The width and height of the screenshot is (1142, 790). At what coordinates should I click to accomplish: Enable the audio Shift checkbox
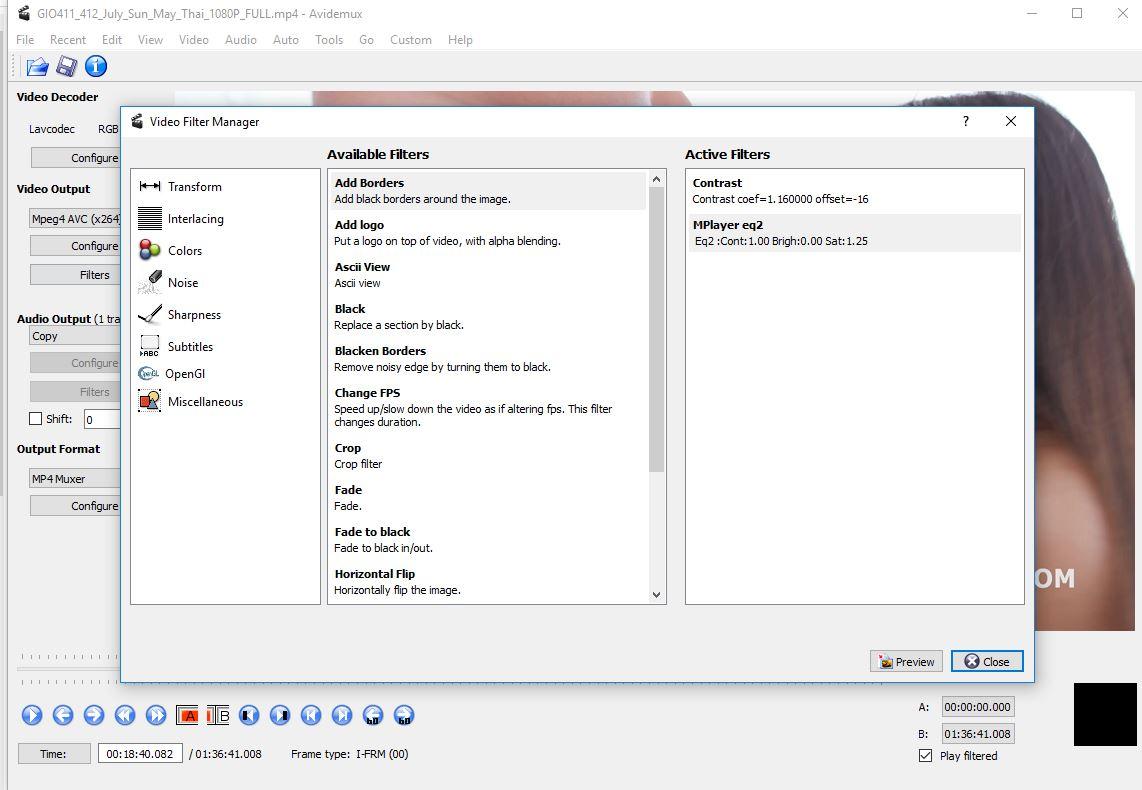pyautogui.click(x=36, y=419)
